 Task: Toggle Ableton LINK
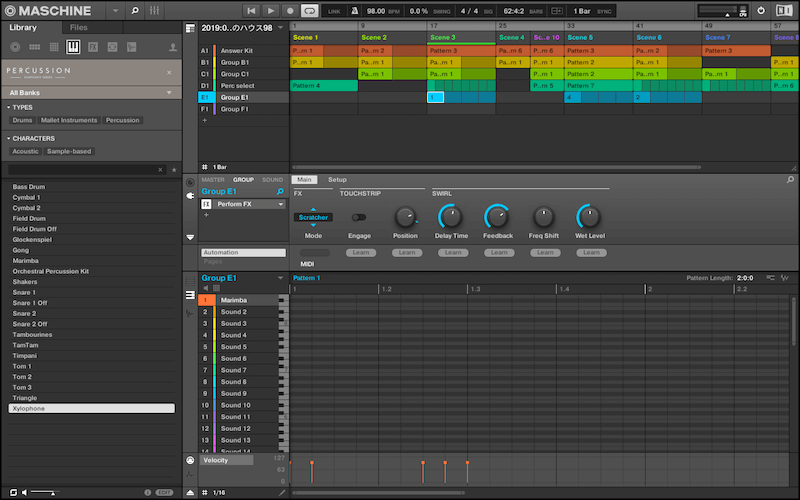coord(334,11)
